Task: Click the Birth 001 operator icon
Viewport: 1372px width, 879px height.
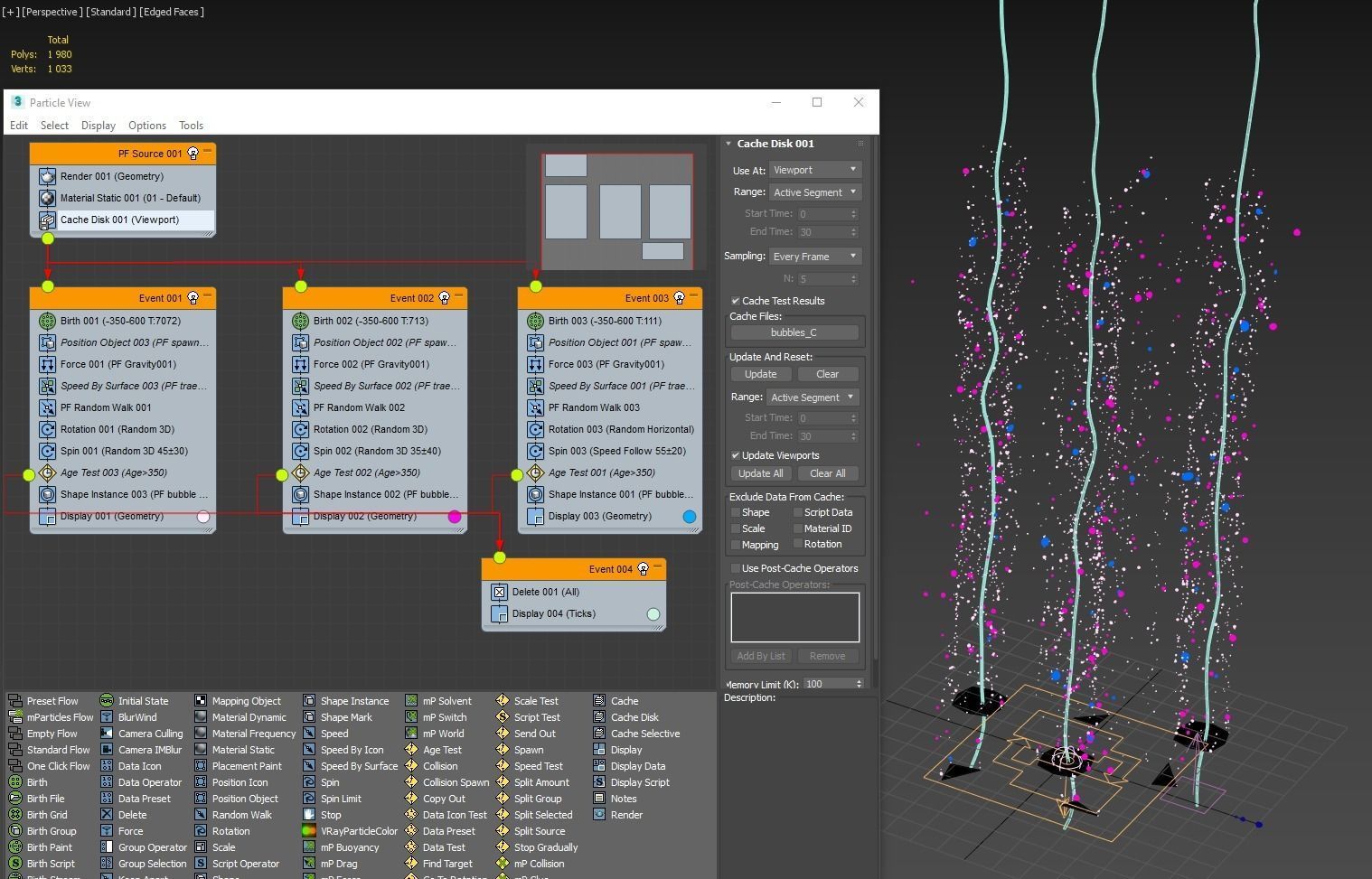Action: (x=47, y=321)
